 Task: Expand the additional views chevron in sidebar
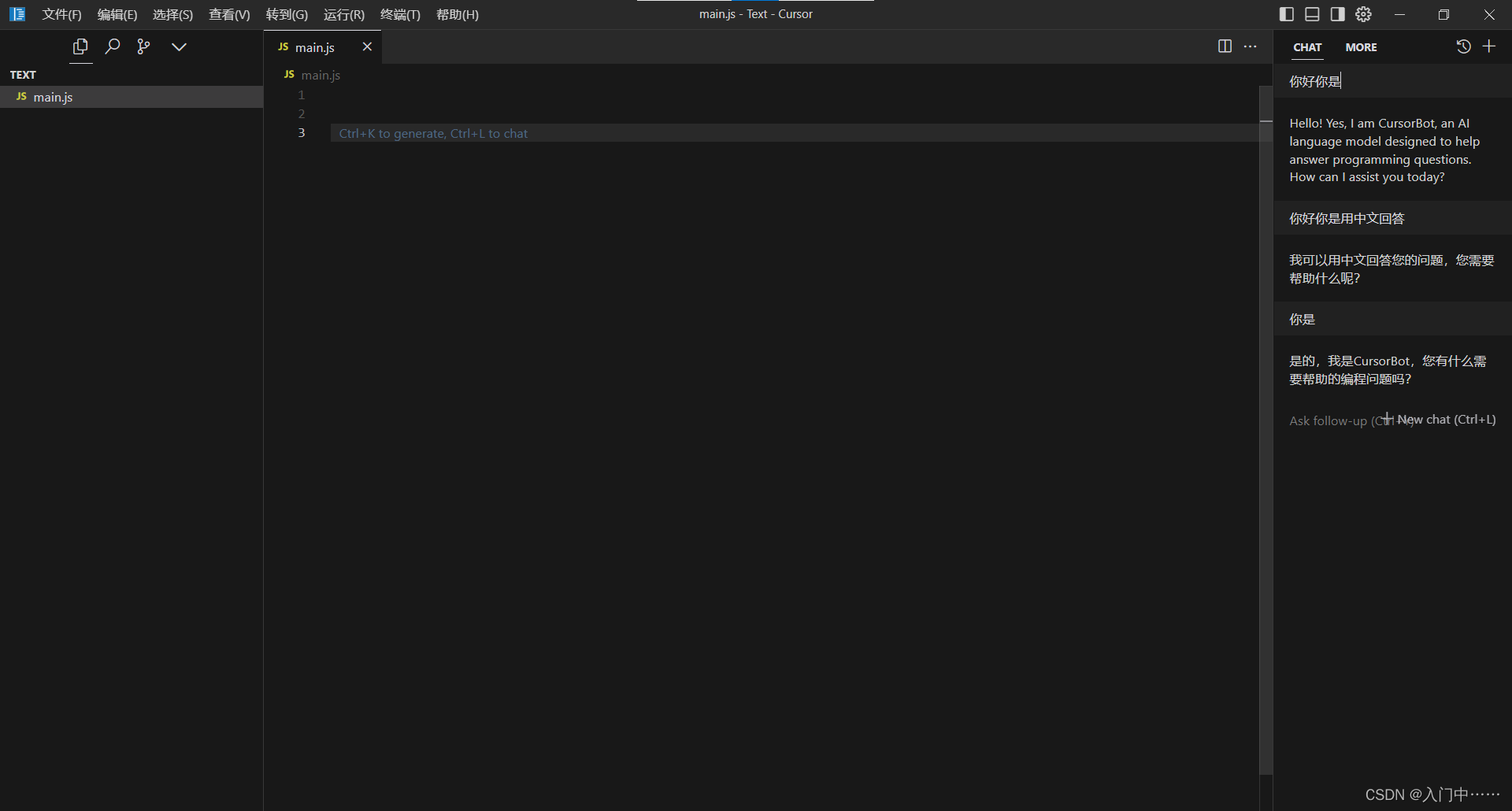coord(179,46)
